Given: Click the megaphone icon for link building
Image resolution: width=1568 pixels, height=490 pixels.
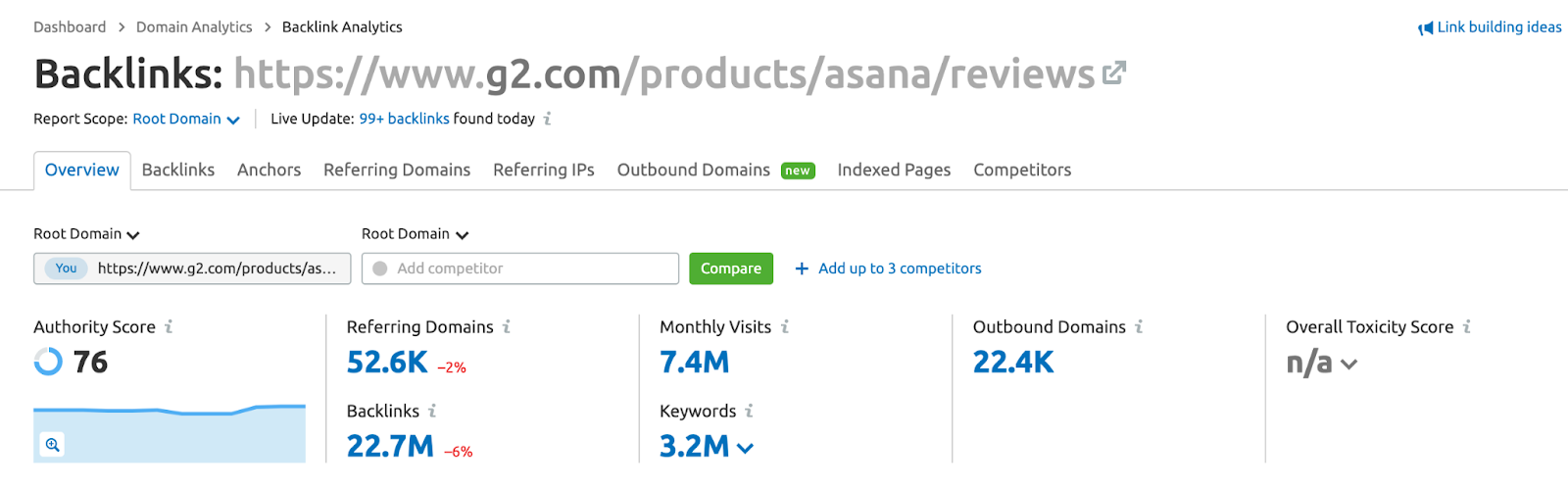Looking at the screenshot, I should (x=1426, y=28).
